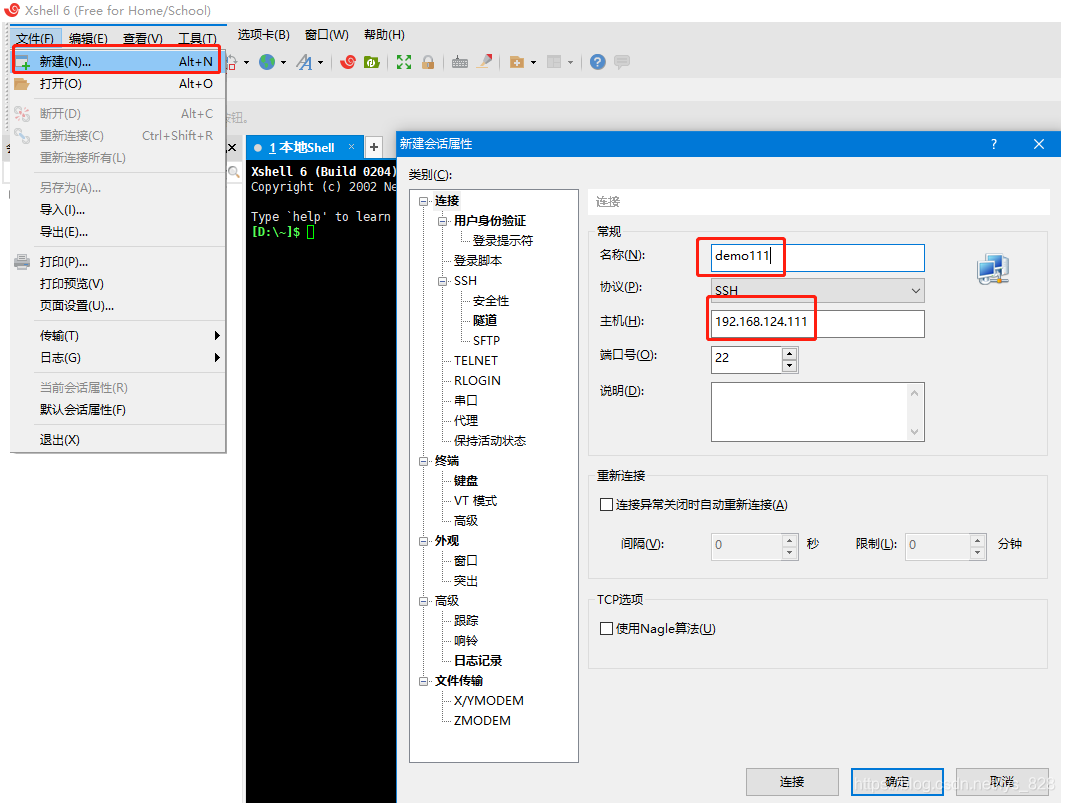Open the font A toolbar icon
The height and width of the screenshot is (803, 1065).
click(304, 62)
